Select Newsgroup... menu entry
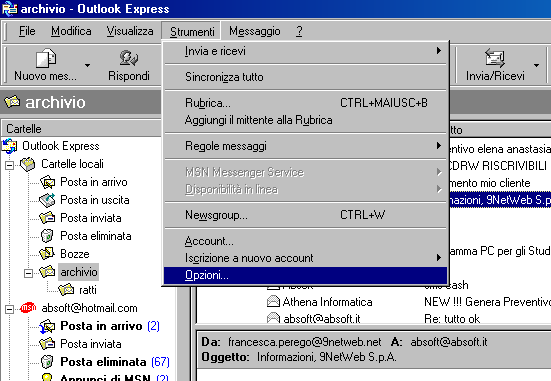 305,215
